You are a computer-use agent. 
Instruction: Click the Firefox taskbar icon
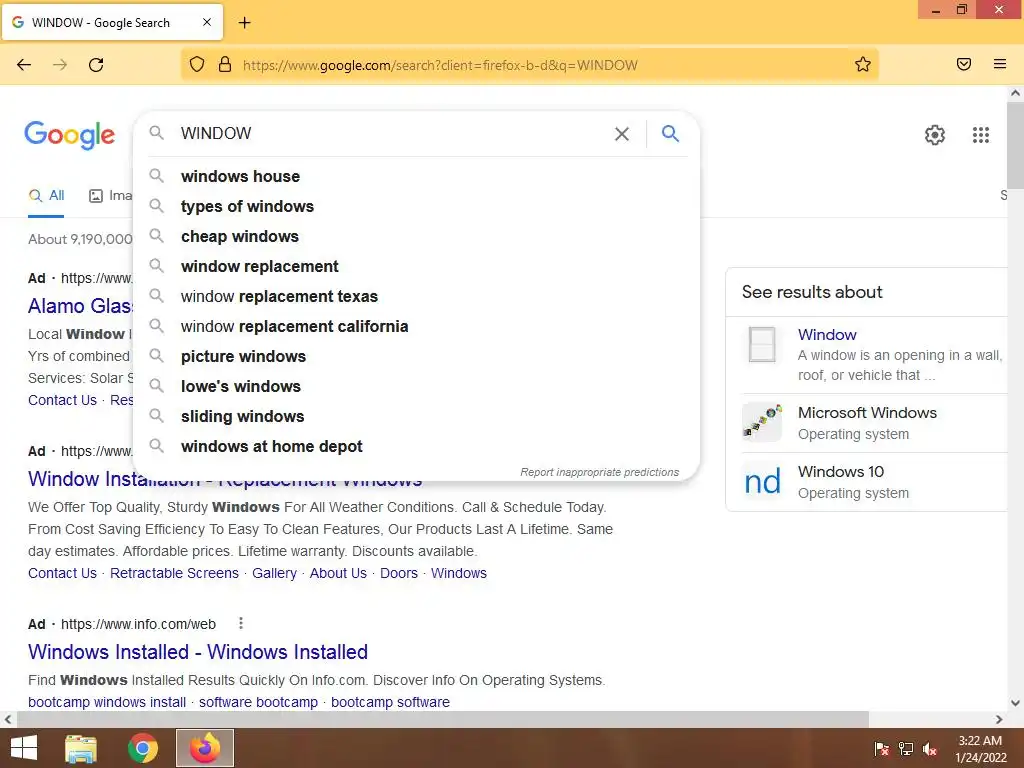(x=205, y=748)
